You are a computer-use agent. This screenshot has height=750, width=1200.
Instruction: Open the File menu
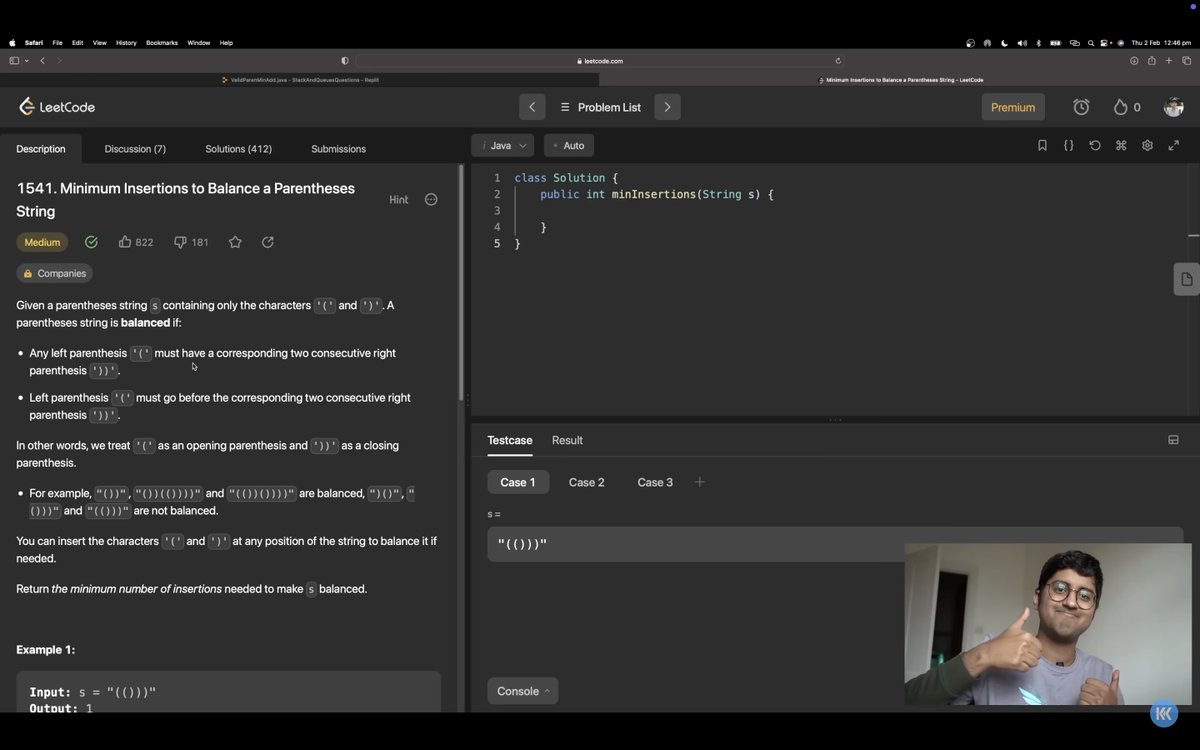coord(57,43)
